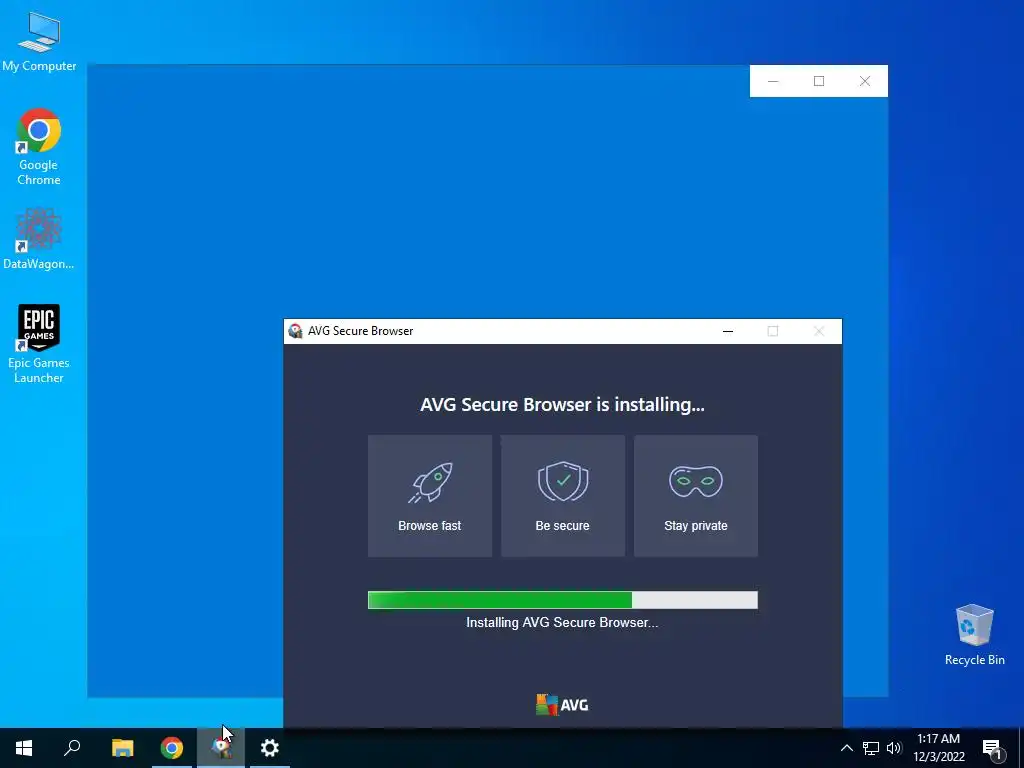This screenshot has width=1024, height=768.
Task: Open Google Chrome from the taskbar
Action: coord(172,748)
